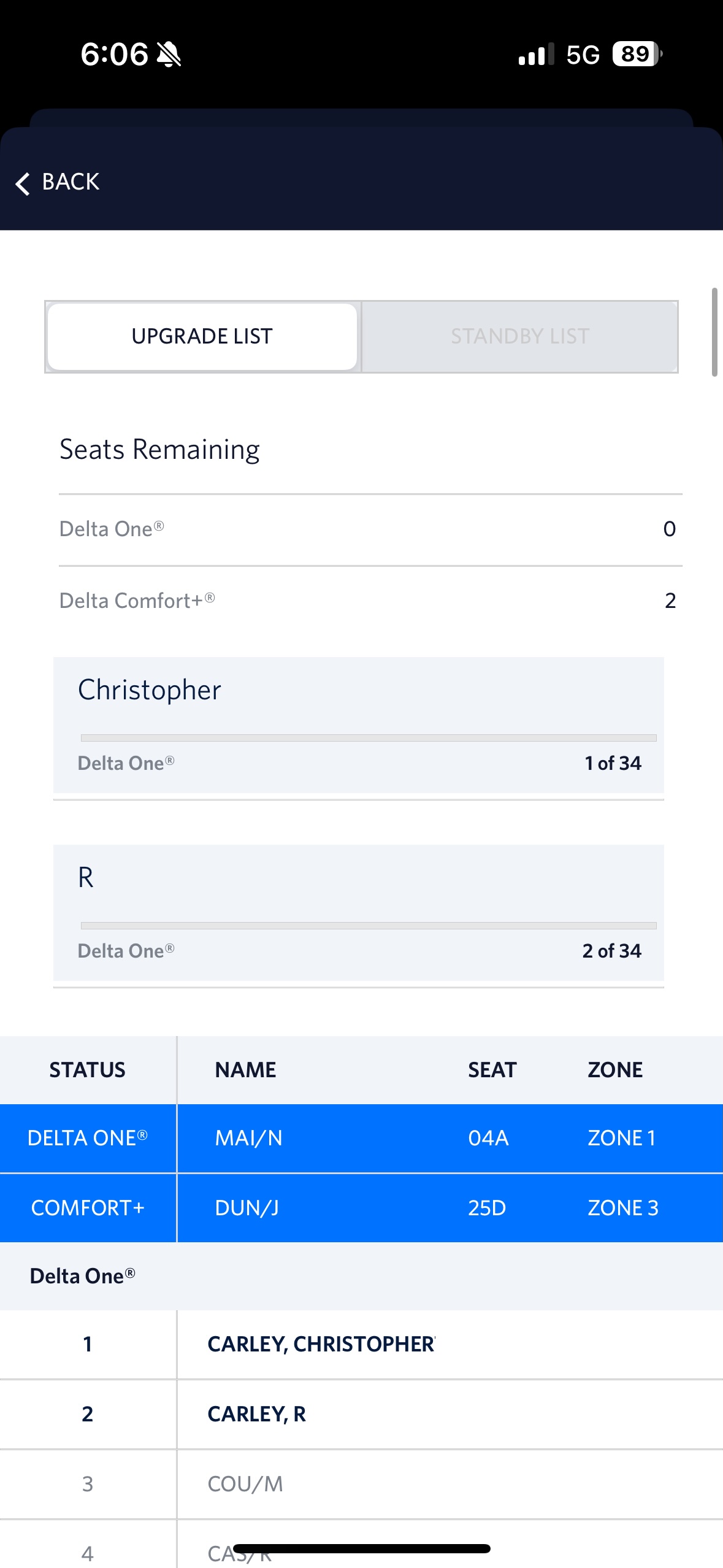Select the DUN/J Comfort+ row

[361, 1208]
